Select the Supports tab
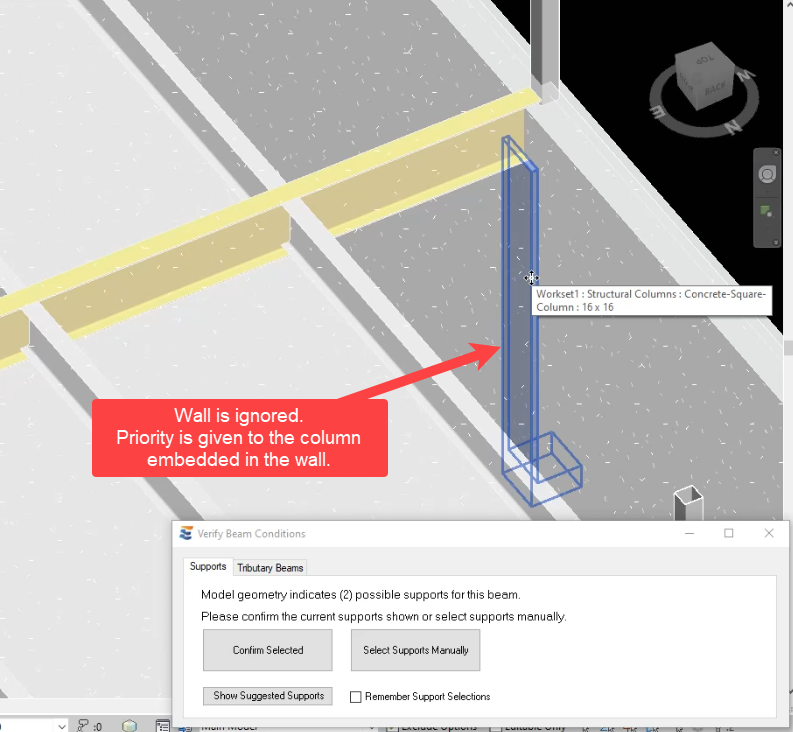Viewport: 793px width, 732px height. click(x=208, y=567)
